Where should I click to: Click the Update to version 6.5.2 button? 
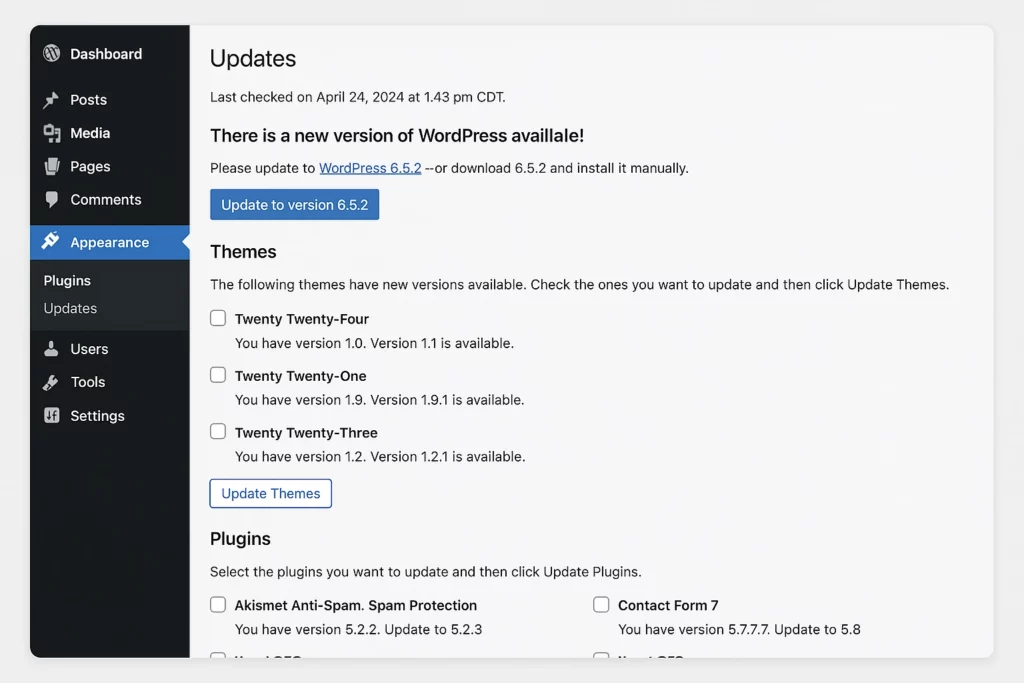coord(294,204)
